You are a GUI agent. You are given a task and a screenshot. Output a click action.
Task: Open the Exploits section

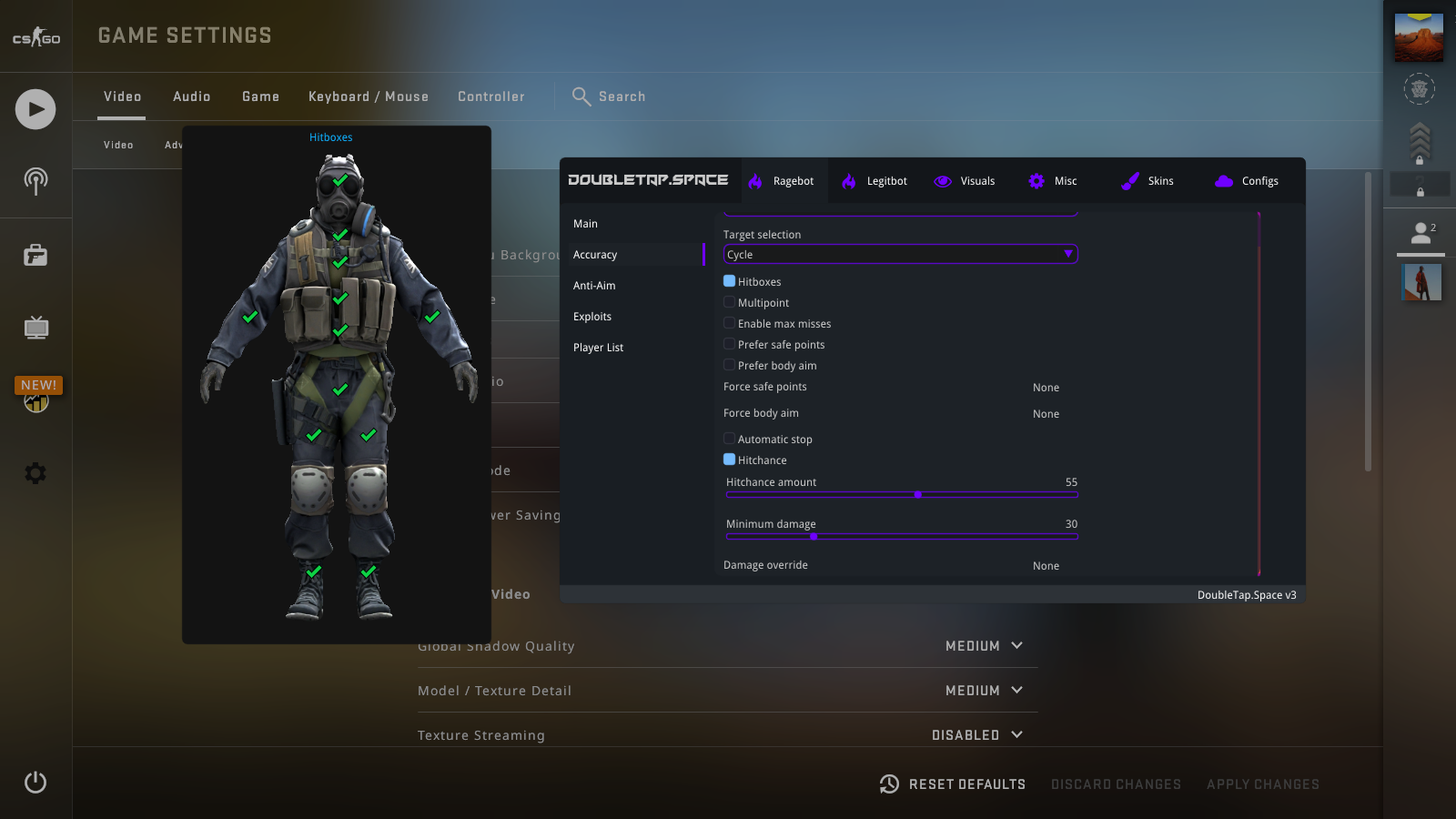(592, 317)
